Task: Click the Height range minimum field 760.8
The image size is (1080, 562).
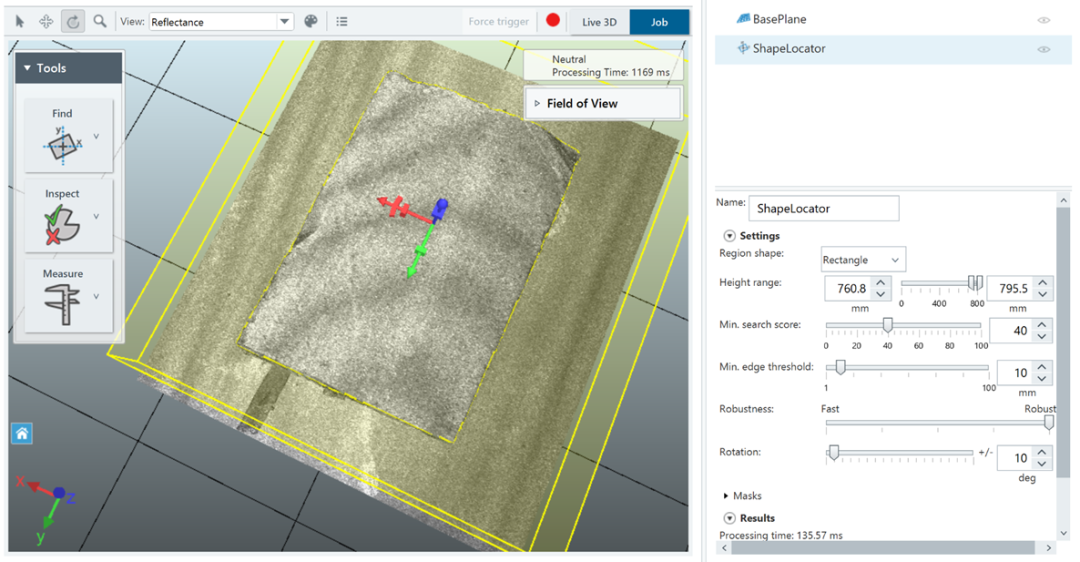Action: coord(849,289)
